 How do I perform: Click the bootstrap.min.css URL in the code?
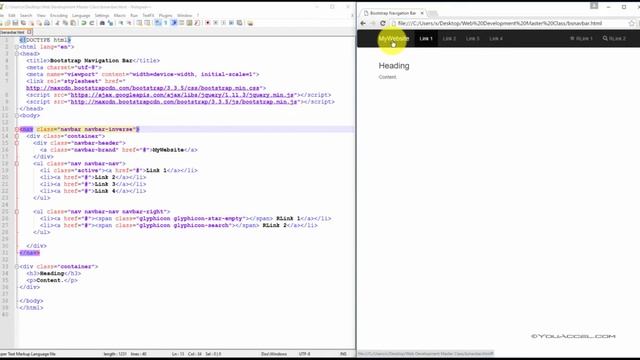pyautogui.click(x=143, y=88)
